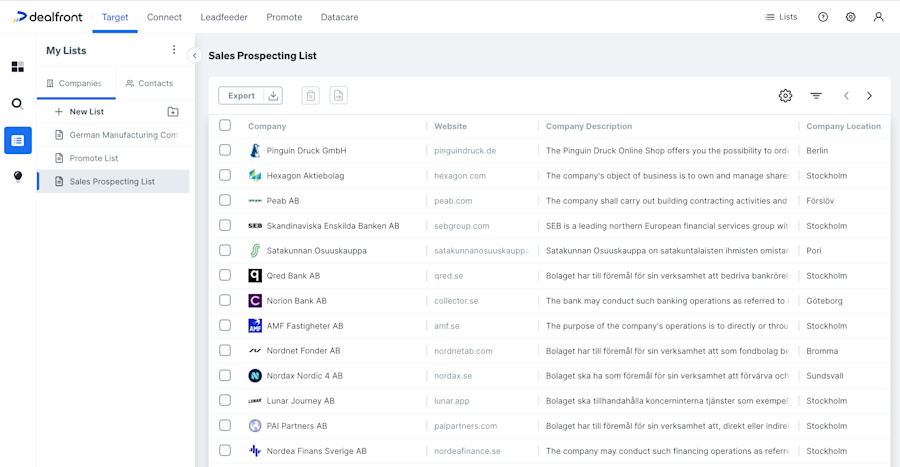Go to next page arrow
The image size is (900, 467).
click(869, 96)
